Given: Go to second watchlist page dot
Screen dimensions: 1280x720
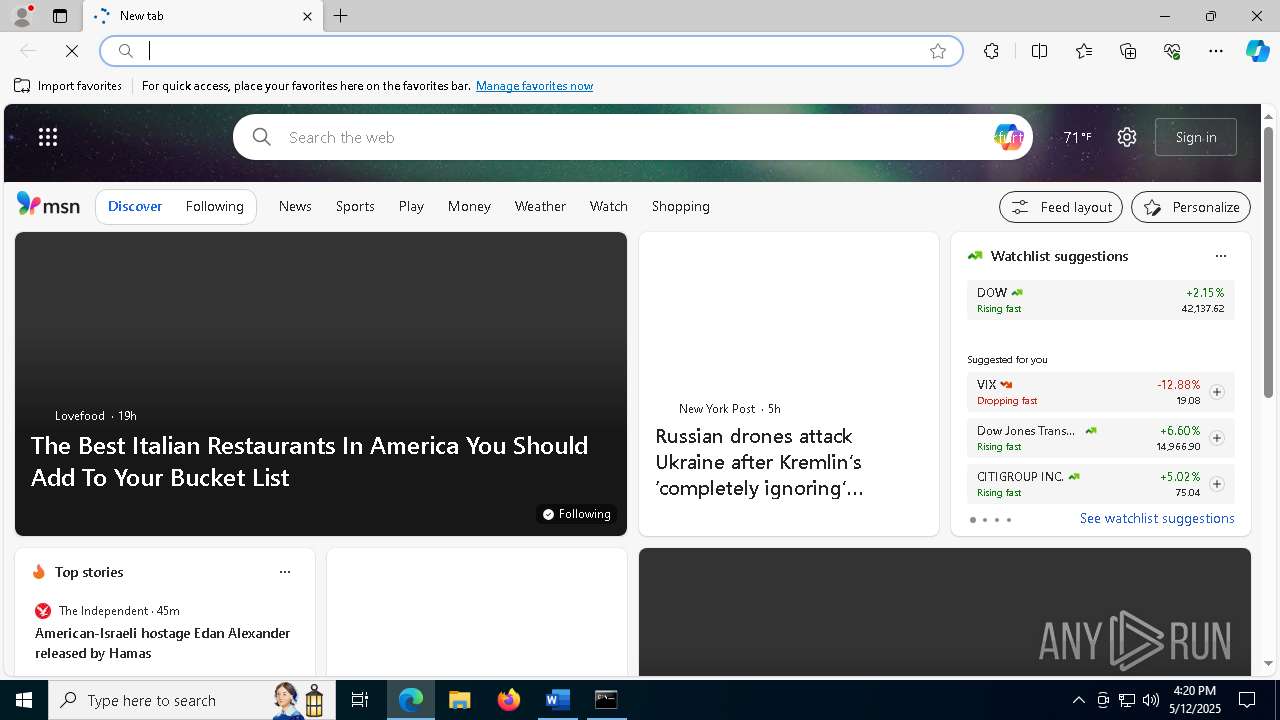Looking at the screenshot, I should coord(985,520).
